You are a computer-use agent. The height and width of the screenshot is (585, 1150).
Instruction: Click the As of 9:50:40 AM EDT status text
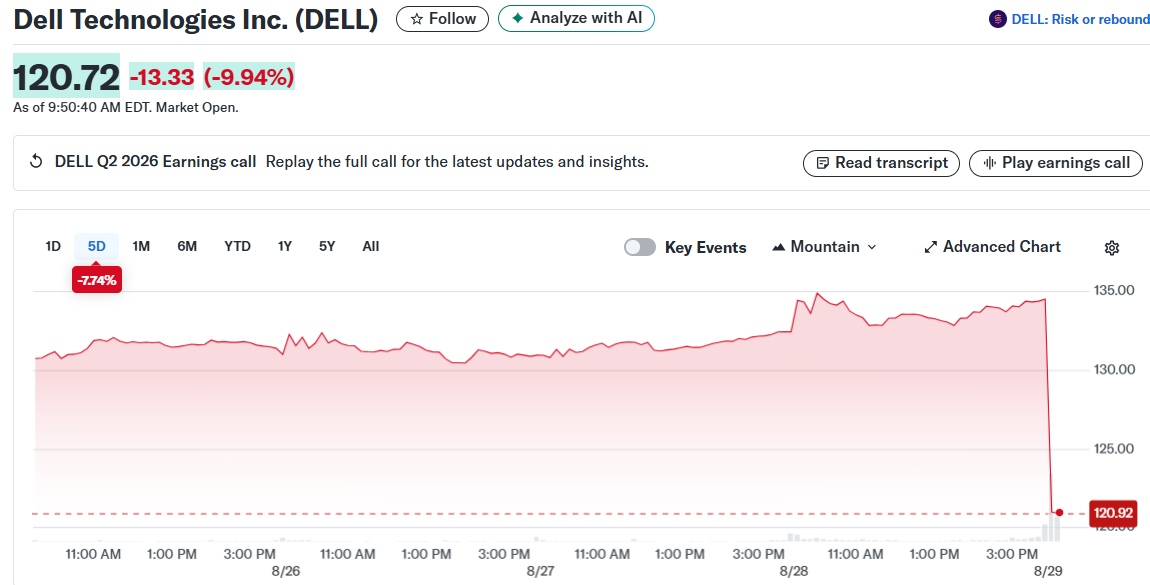coord(125,108)
